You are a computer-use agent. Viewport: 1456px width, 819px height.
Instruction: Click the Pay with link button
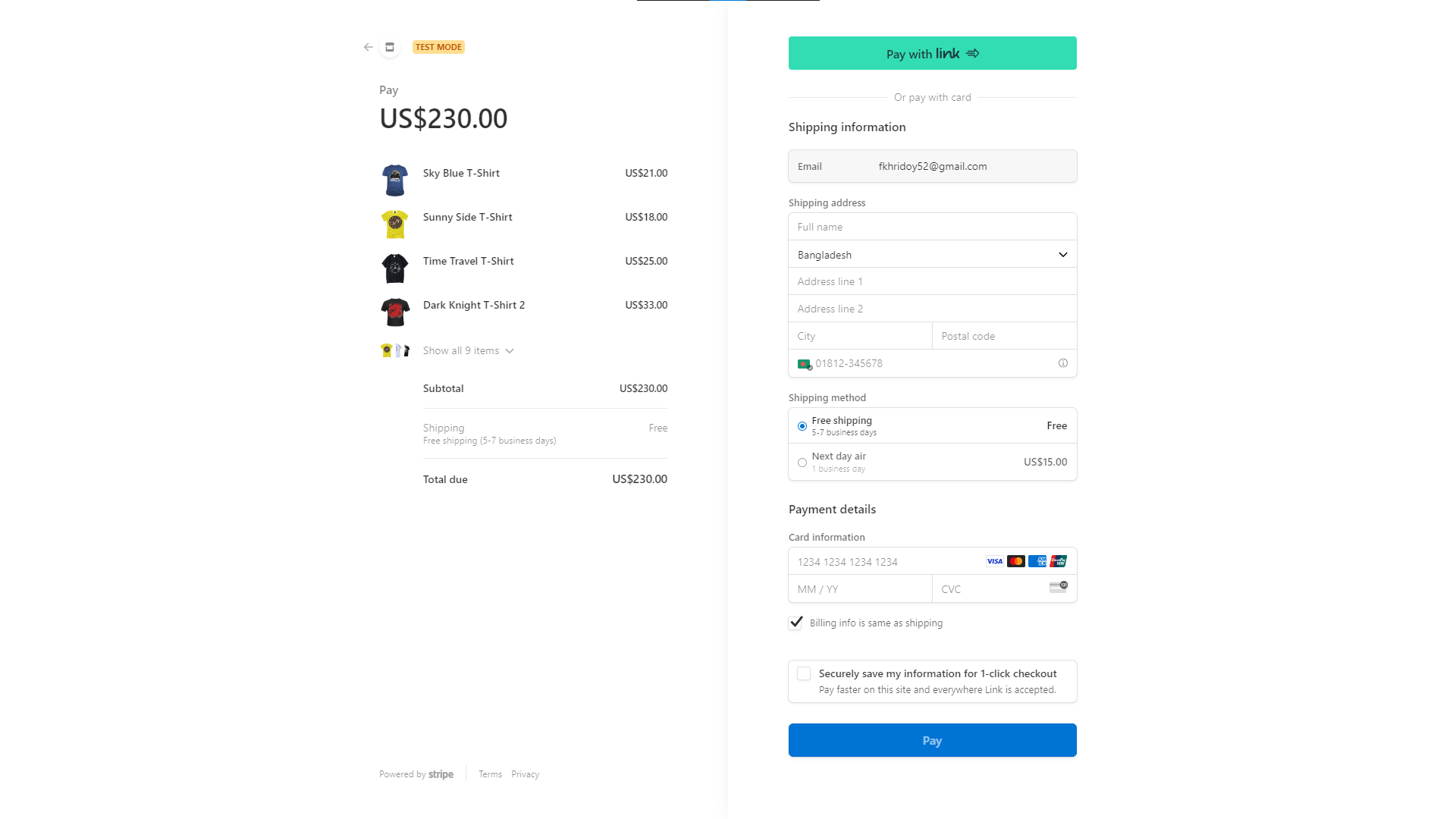point(932,53)
